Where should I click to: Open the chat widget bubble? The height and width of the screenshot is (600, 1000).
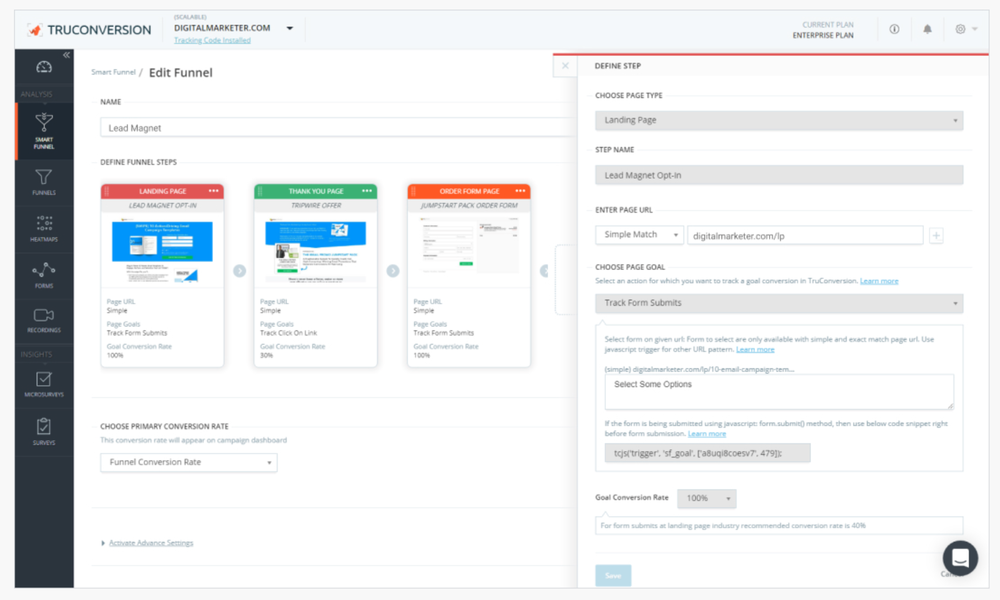click(960, 558)
